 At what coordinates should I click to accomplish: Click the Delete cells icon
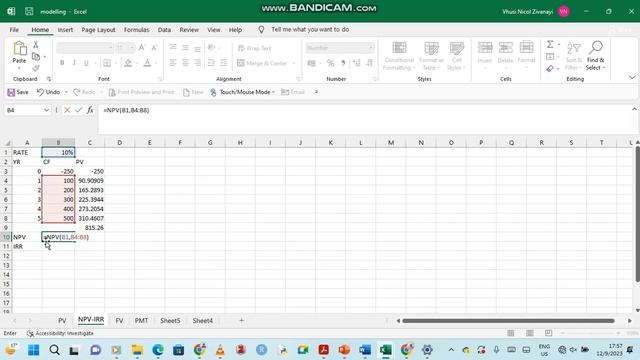tap(505, 47)
